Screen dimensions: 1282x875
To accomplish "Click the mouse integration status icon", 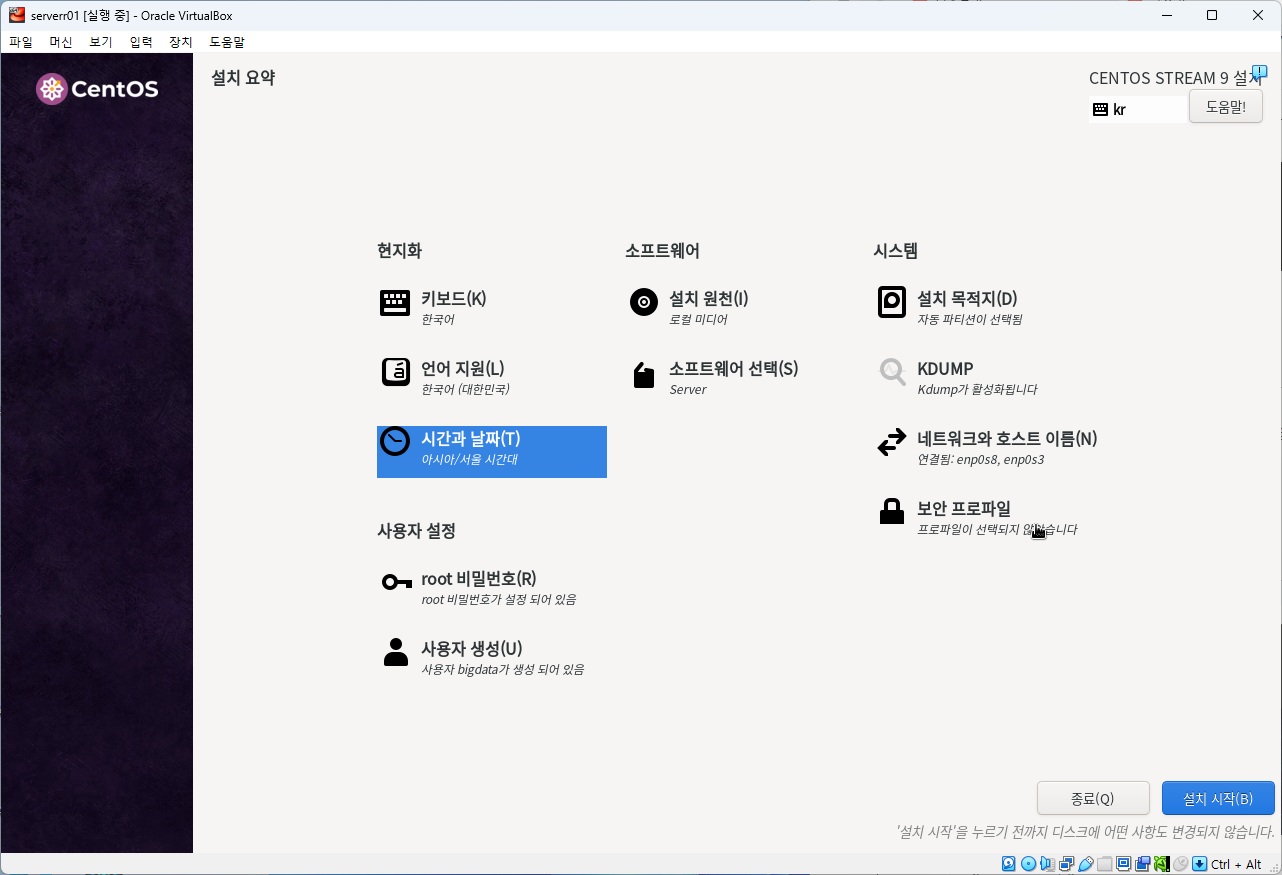I will click(x=1180, y=864).
